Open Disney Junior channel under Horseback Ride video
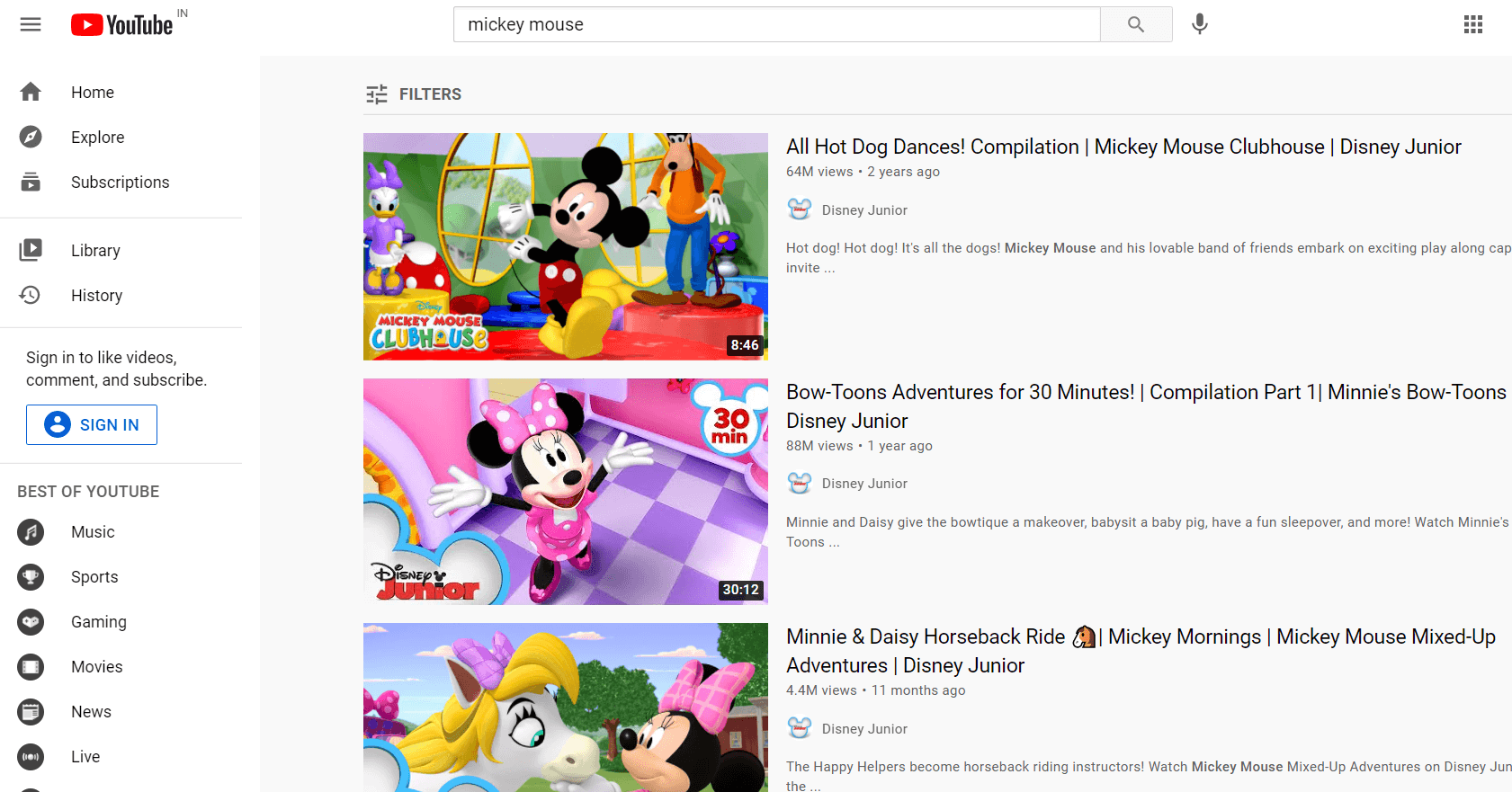This screenshot has height=792, width=1512. (864, 729)
